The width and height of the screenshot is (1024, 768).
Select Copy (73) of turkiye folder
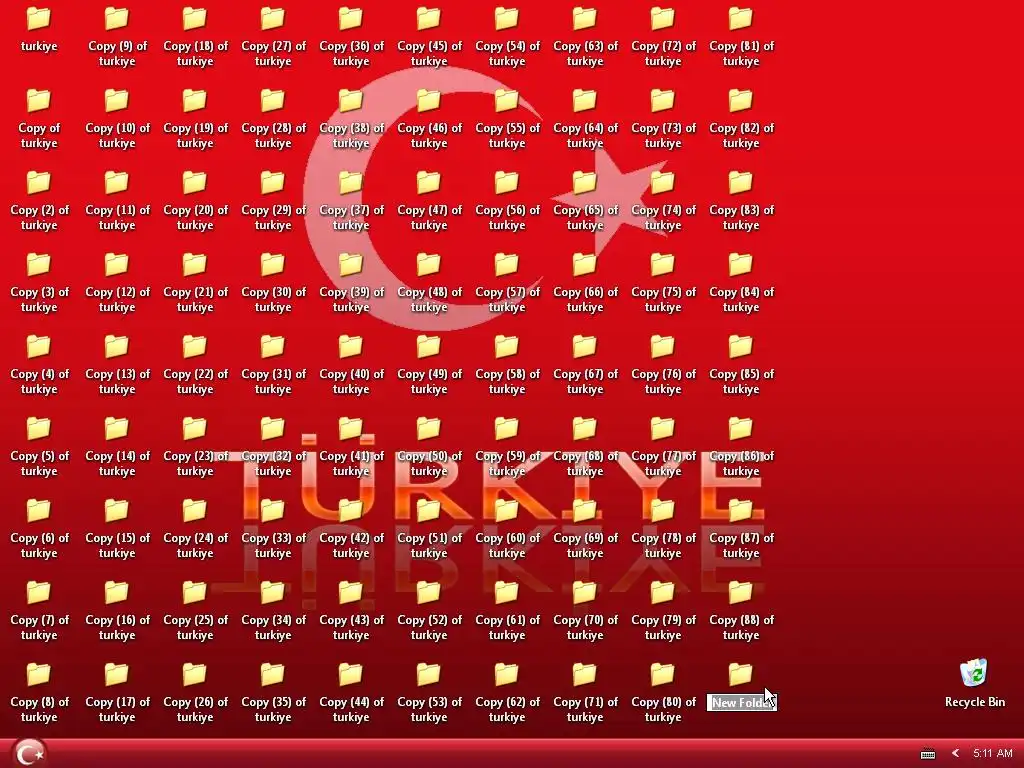663,101
